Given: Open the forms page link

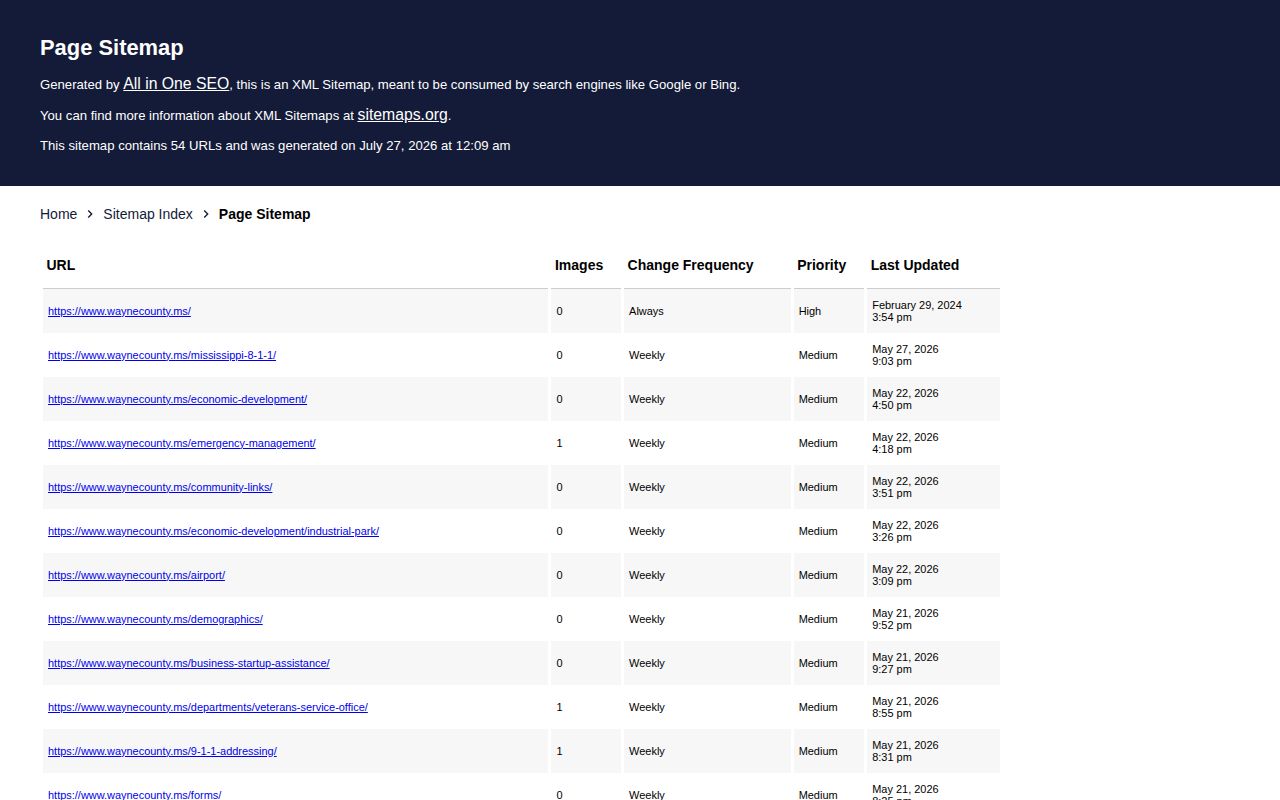Looking at the screenshot, I should click(134, 794).
